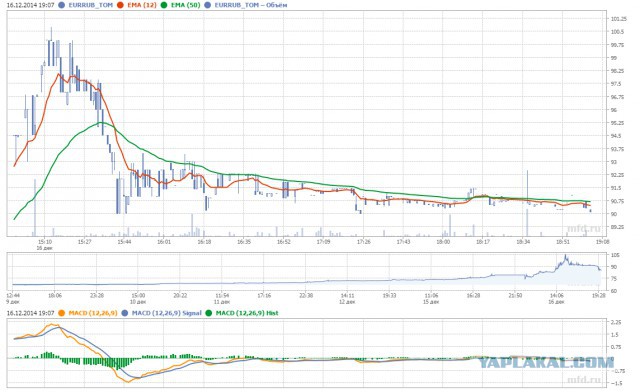Click the blue MACD Signal legend dot
Screen dimensions: 640x392
coord(125,313)
